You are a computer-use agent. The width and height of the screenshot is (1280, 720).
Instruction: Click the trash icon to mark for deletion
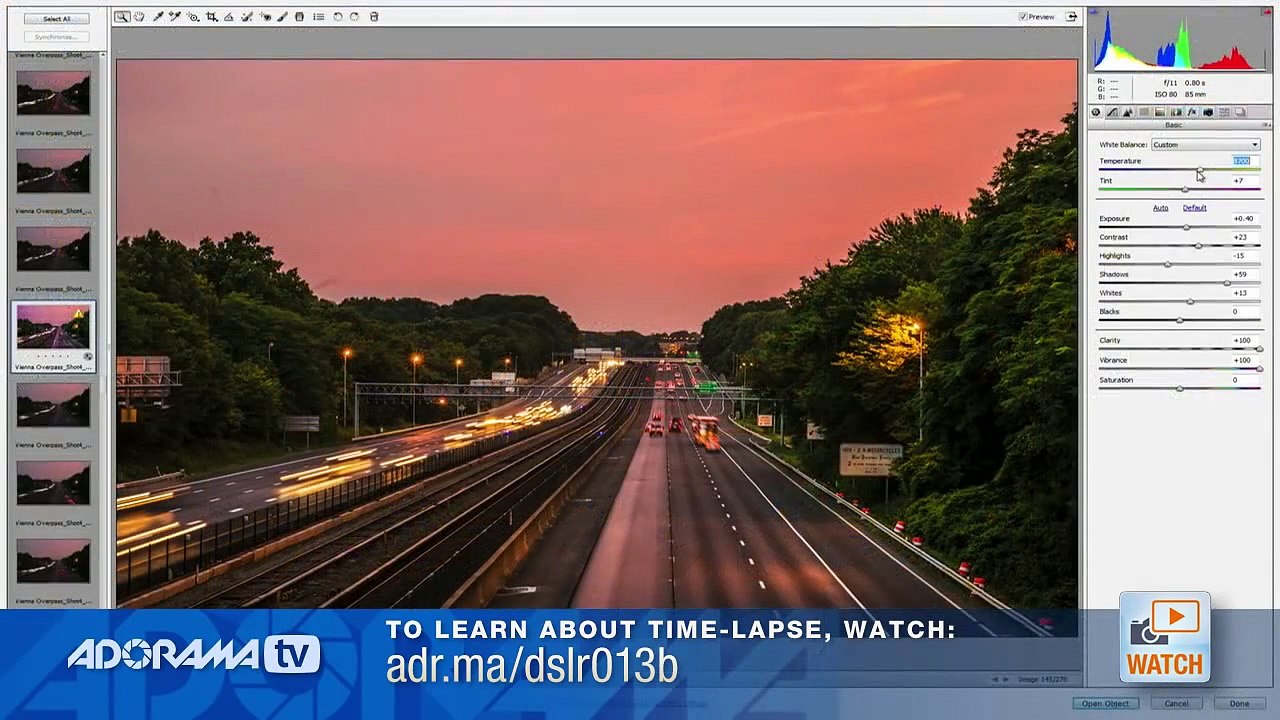click(374, 17)
